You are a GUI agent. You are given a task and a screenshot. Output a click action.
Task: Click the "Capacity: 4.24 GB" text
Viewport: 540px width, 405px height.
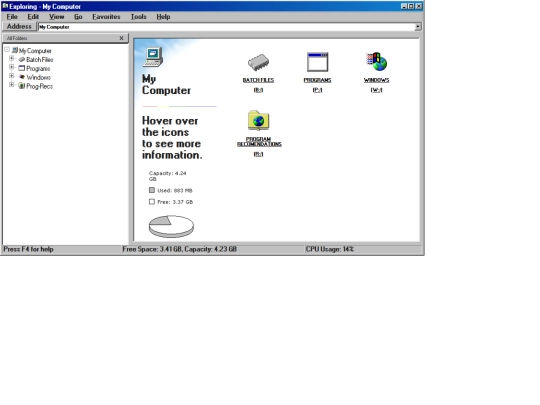(168, 176)
